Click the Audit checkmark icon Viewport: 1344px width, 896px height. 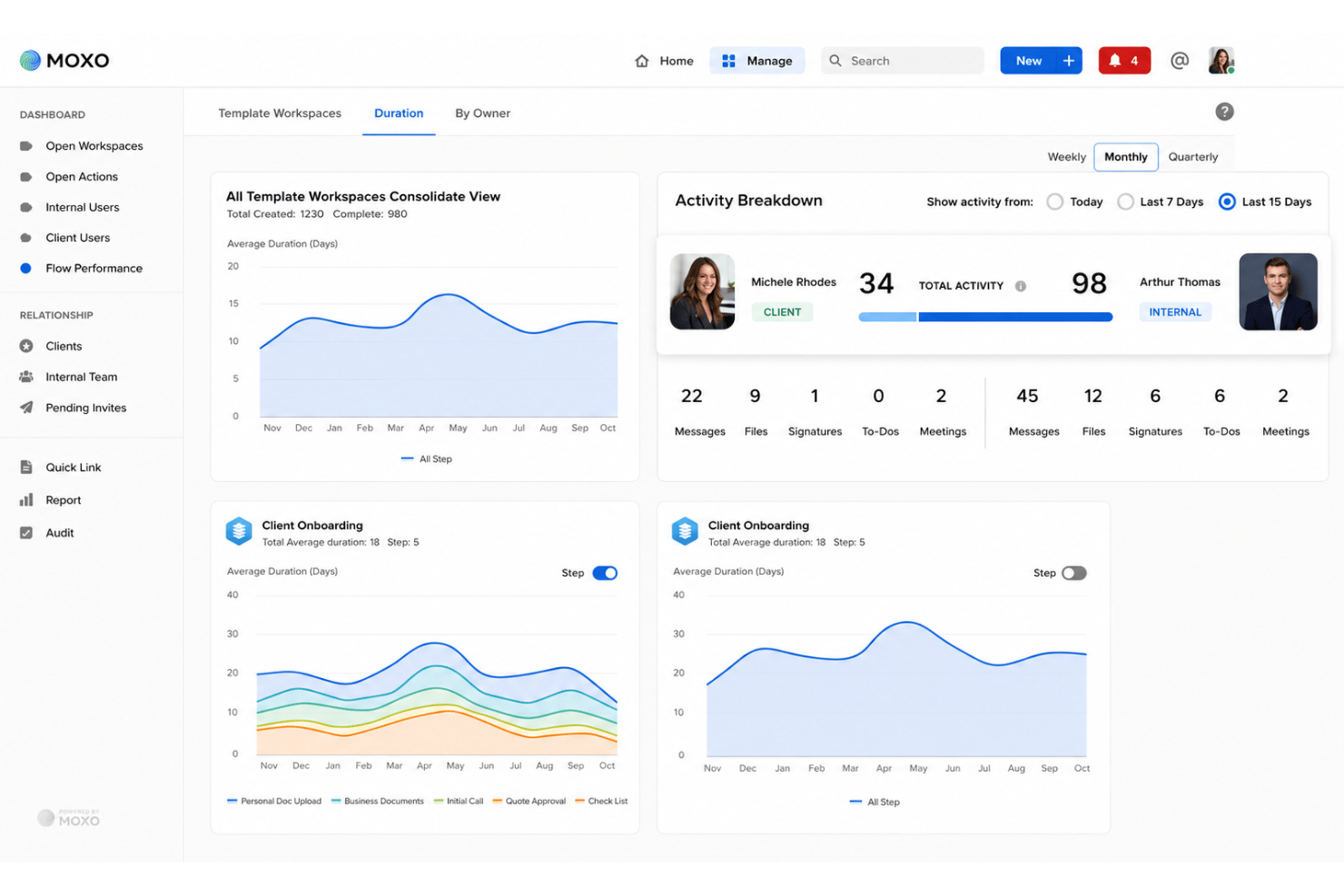(26, 533)
